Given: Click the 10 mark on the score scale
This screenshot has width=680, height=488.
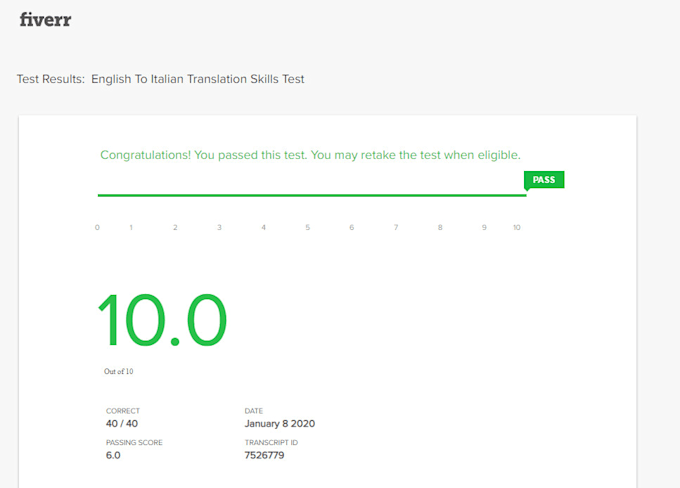Looking at the screenshot, I should (x=516, y=228).
